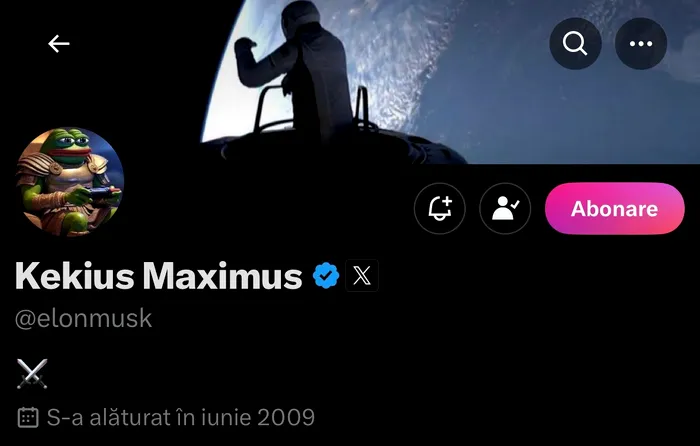Click the pink Abonare button
The height and width of the screenshot is (446, 700).
pos(615,208)
